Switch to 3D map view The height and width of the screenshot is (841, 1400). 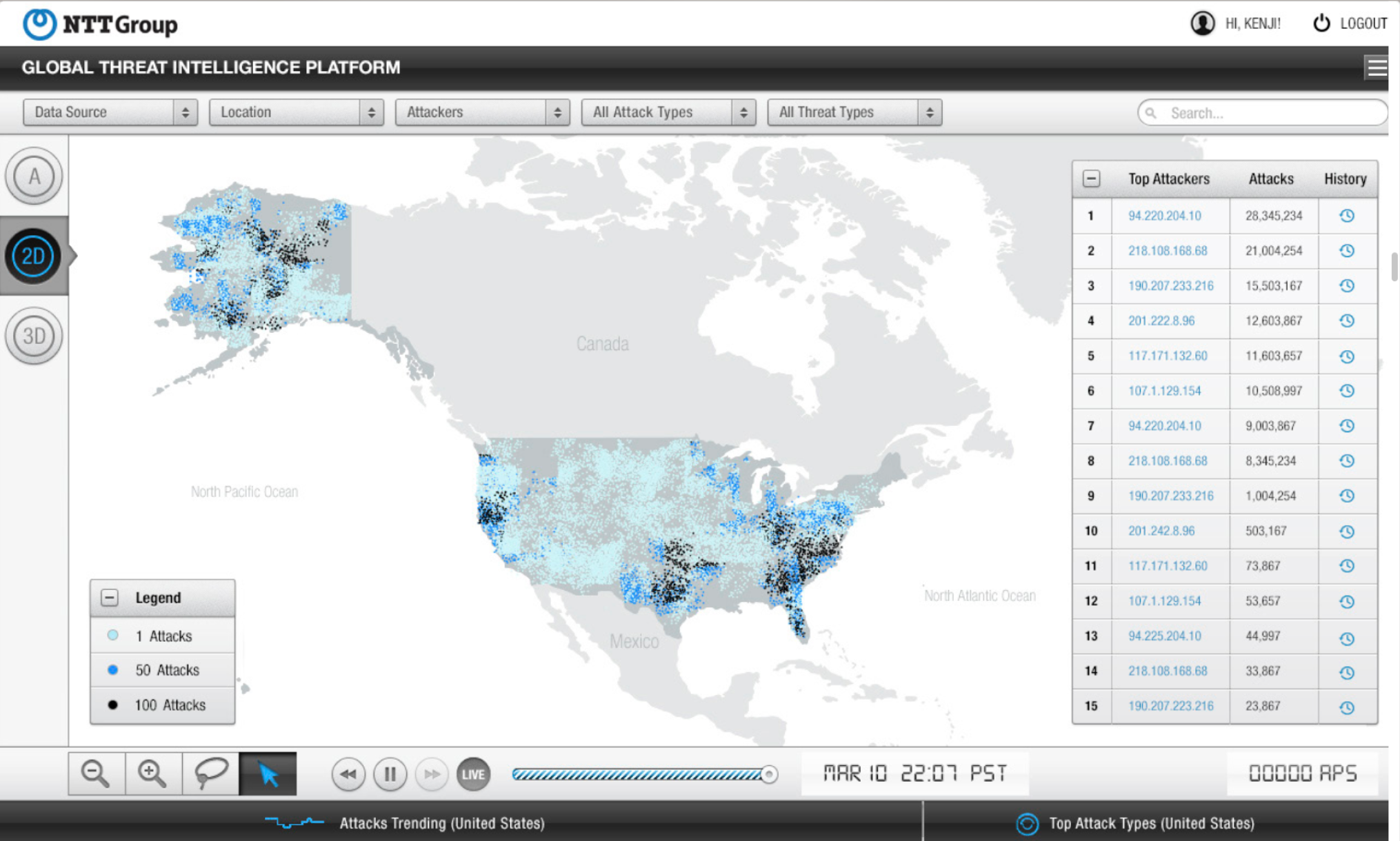pyautogui.click(x=33, y=336)
